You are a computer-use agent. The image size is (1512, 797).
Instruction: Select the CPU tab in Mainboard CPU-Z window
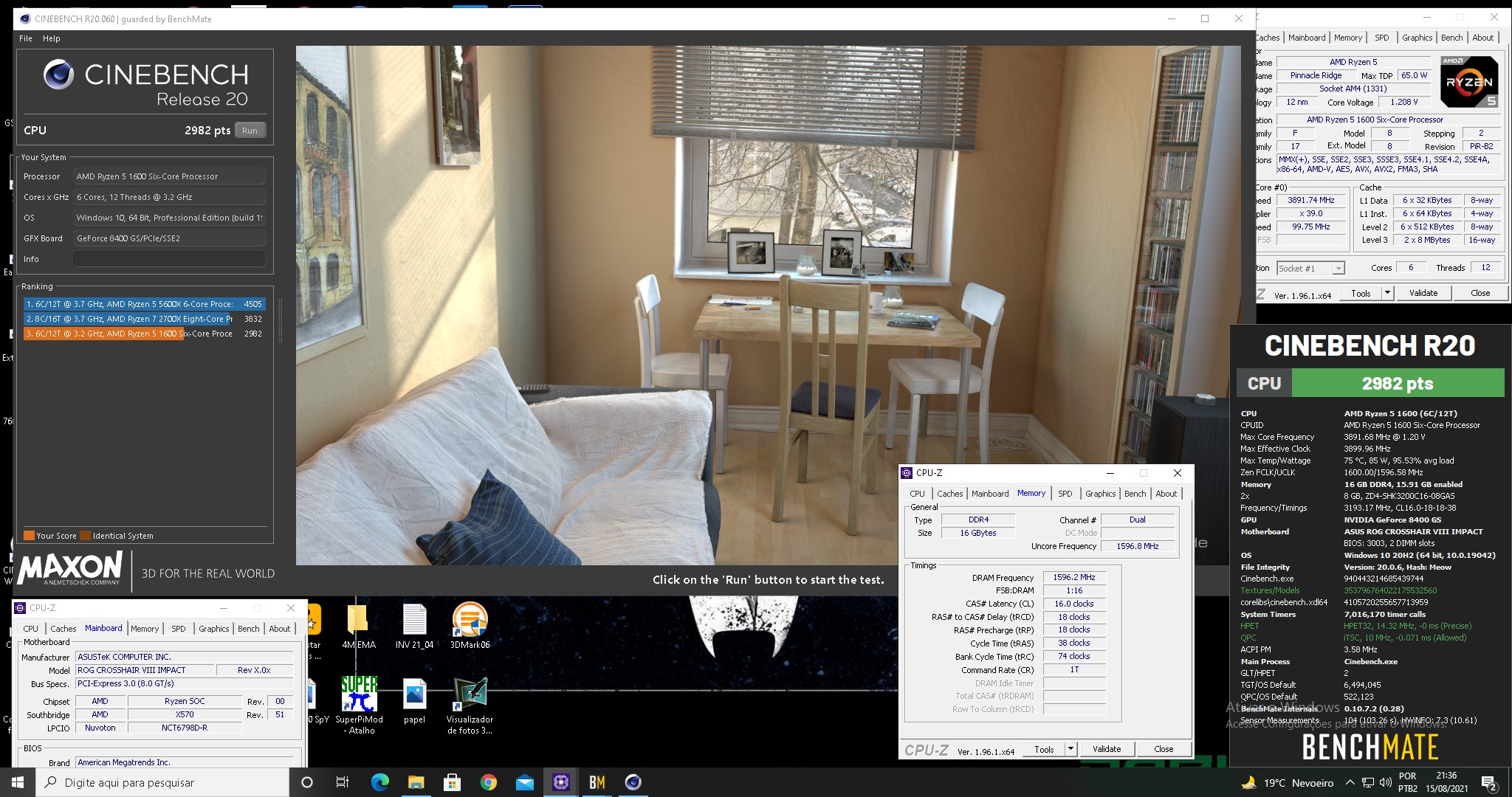pyautogui.click(x=30, y=629)
